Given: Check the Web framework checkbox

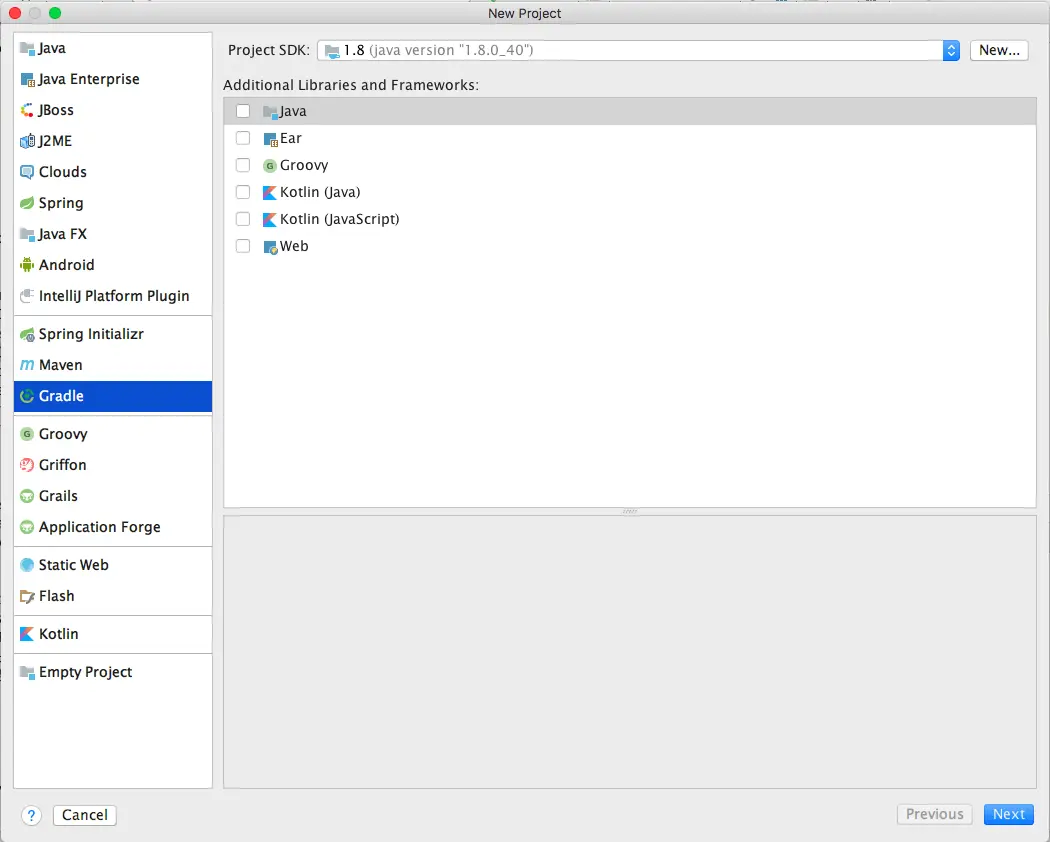Looking at the screenshot, I should [243, 246].
